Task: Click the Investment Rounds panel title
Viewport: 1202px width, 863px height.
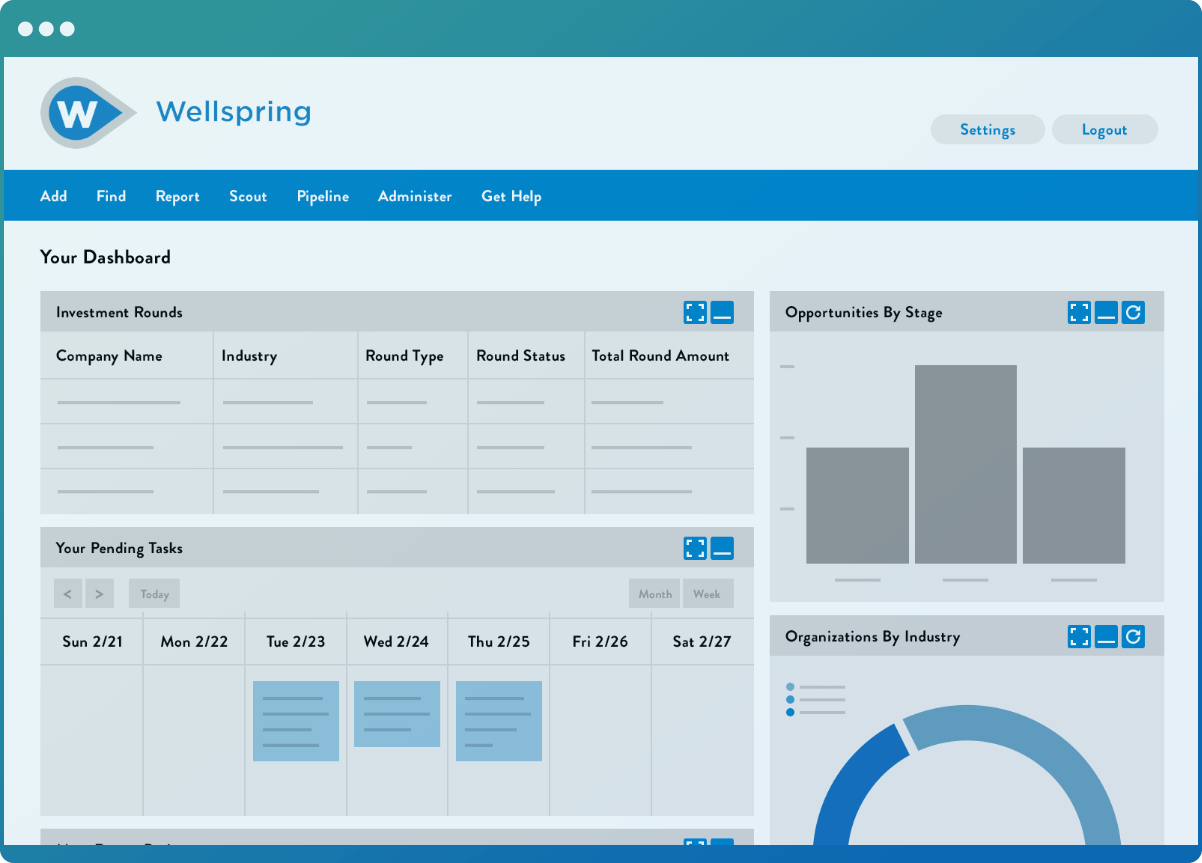Action: 119,312
